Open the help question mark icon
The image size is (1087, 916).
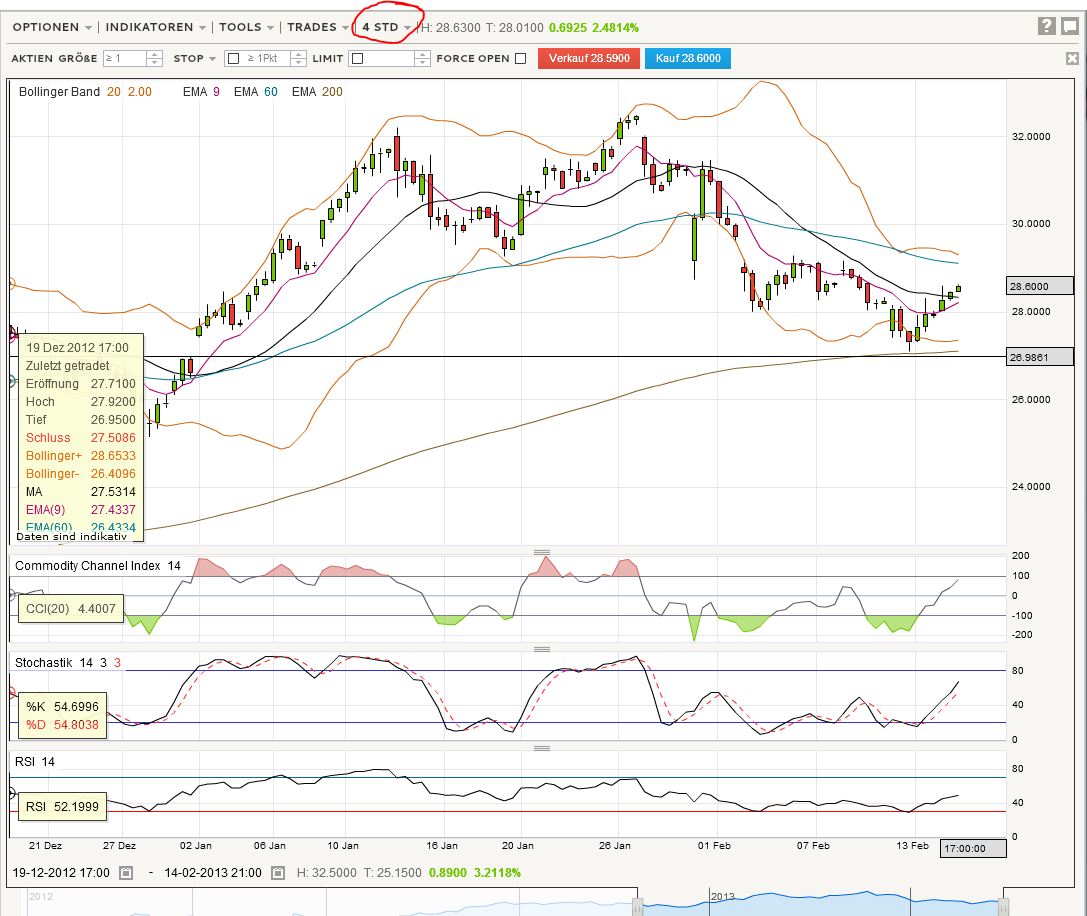[1046, 26]
